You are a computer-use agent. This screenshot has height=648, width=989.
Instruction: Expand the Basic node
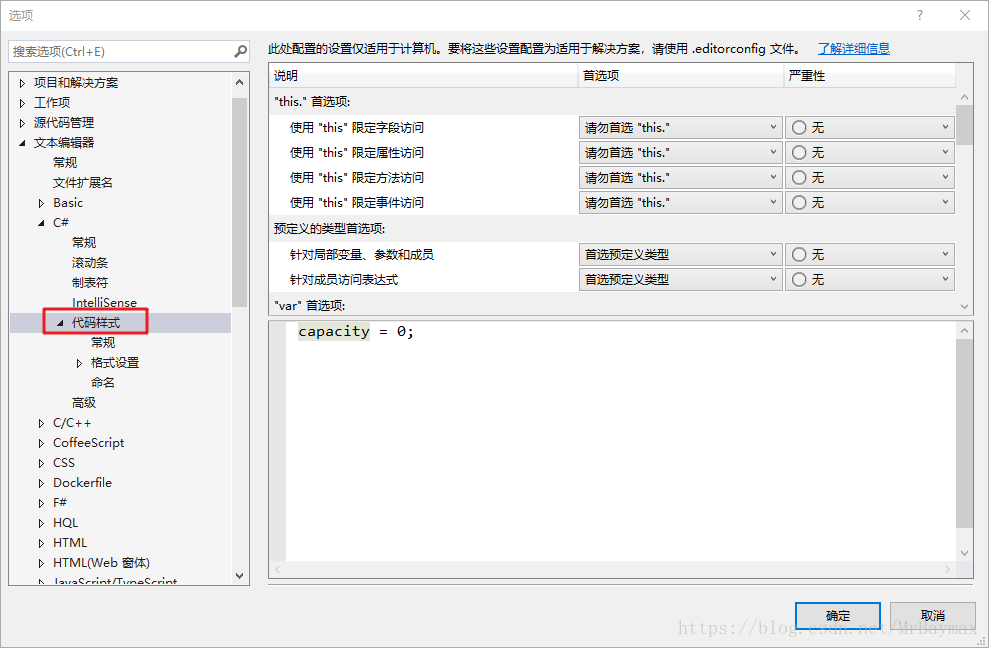click(42, 203)
